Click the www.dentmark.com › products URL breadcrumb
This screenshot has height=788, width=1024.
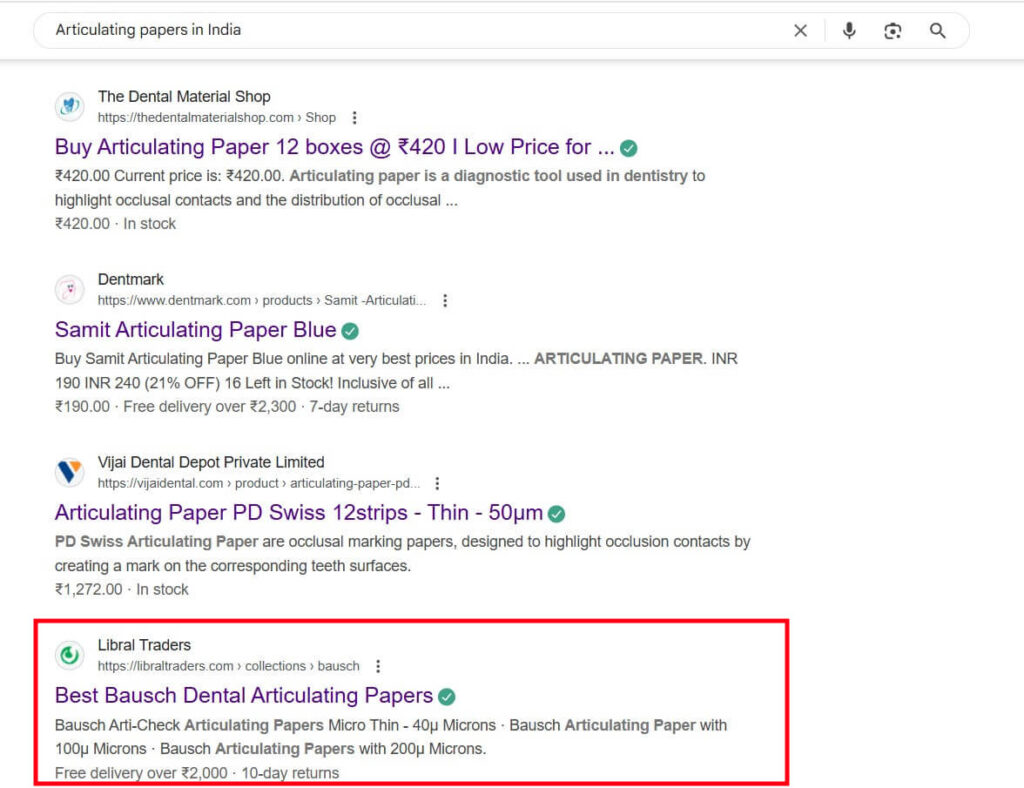pyautogui.click(x=262, y=300)
